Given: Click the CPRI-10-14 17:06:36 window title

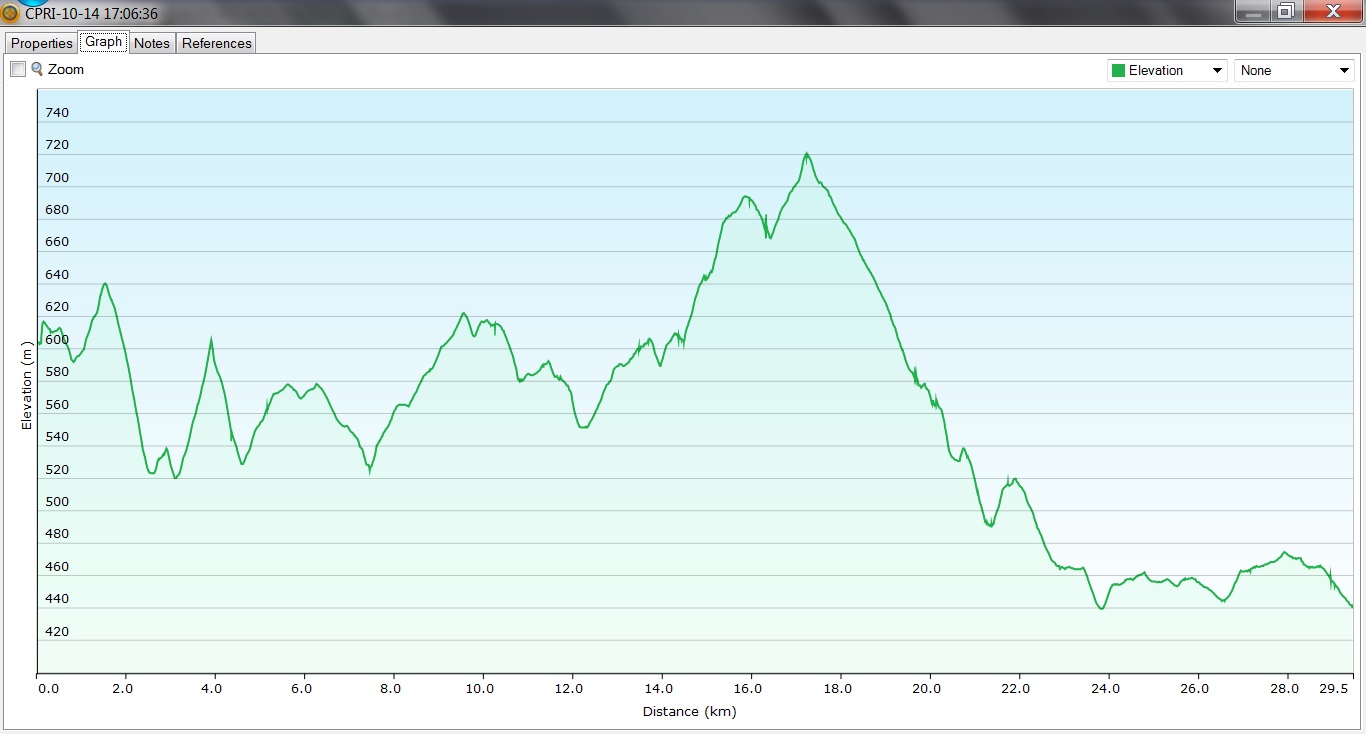Looking at the screenshot, I should [x=91, y=14].
